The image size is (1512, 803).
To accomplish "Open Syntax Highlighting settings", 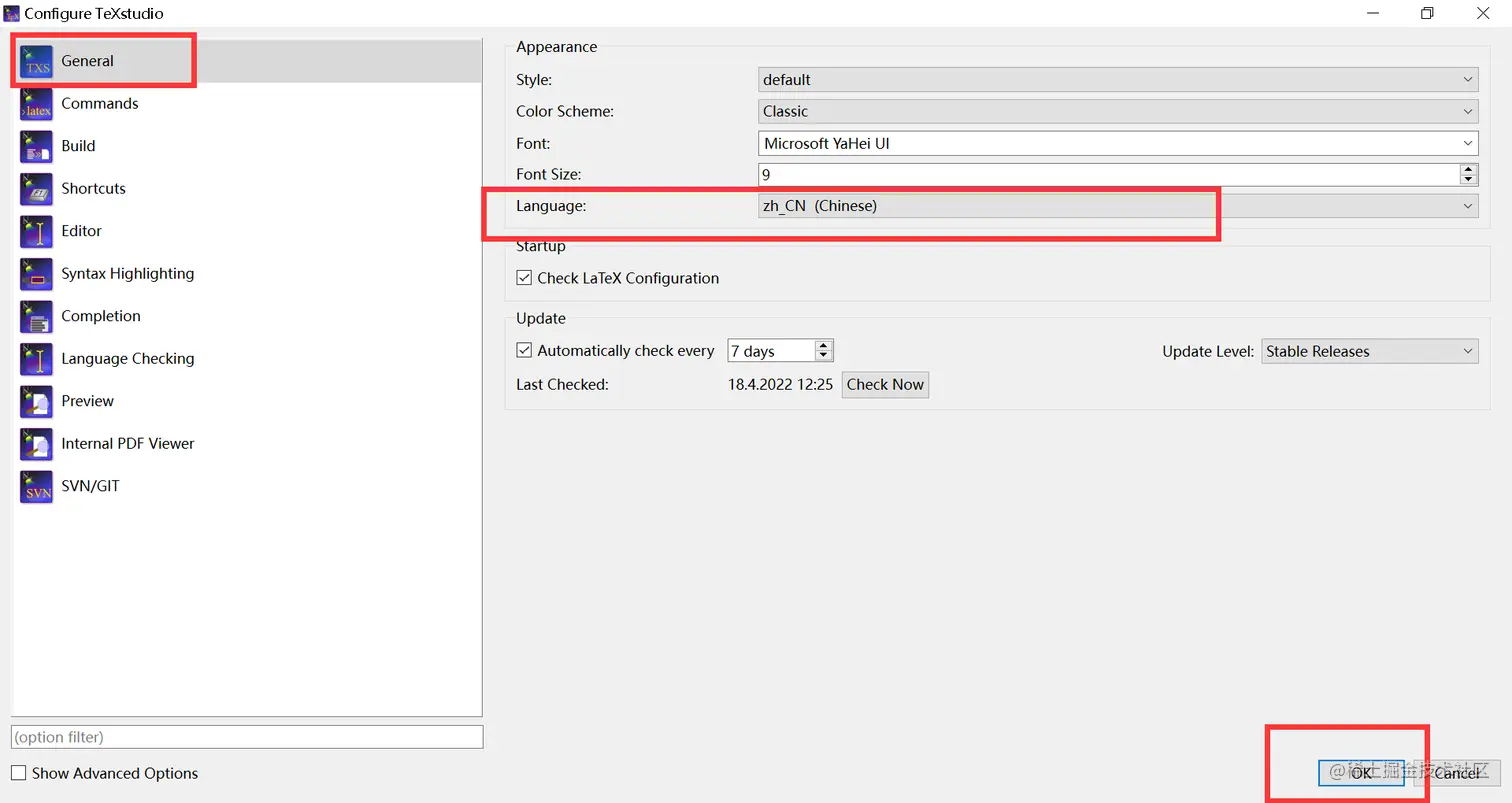I will point(247,274).
